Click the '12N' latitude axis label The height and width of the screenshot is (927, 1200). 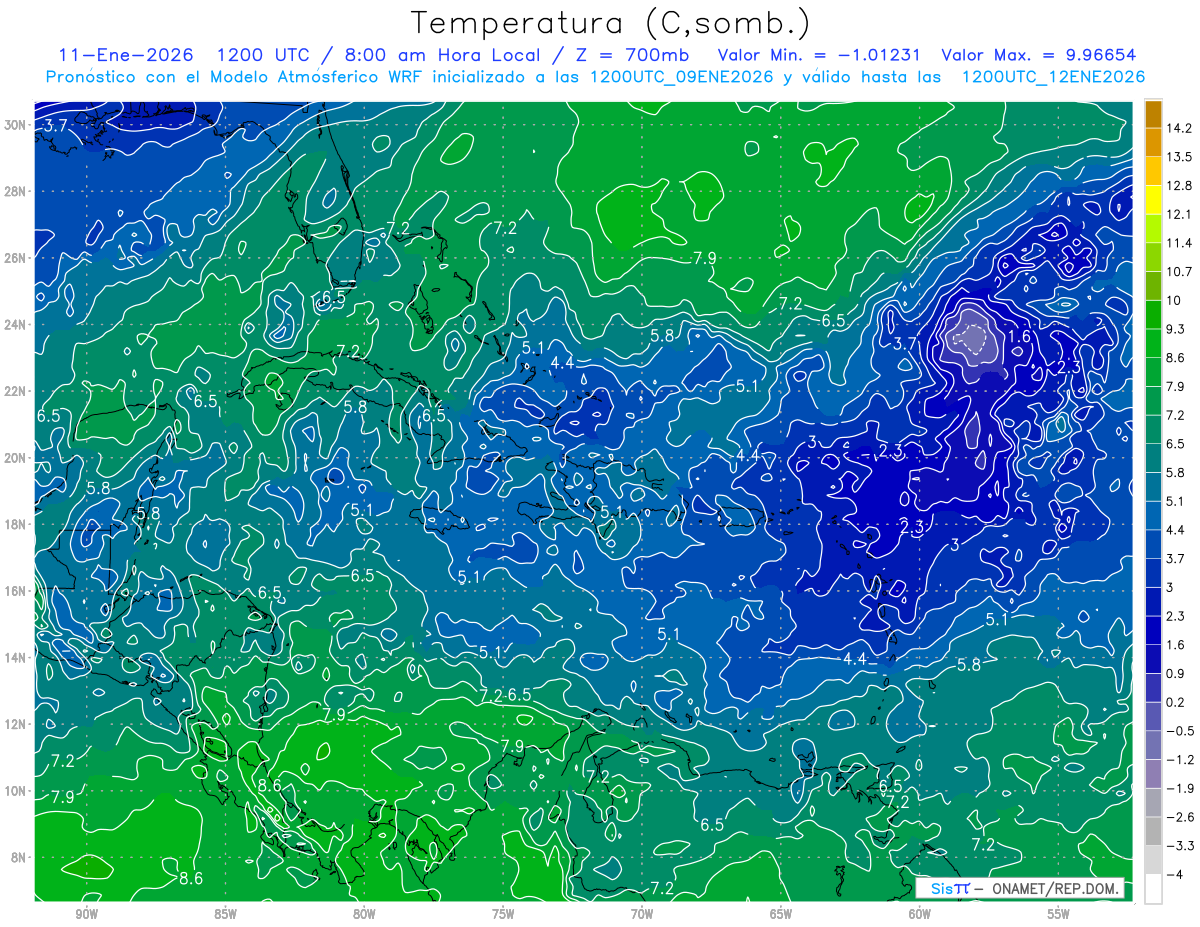pyautogui.click(x=16, y=724)
